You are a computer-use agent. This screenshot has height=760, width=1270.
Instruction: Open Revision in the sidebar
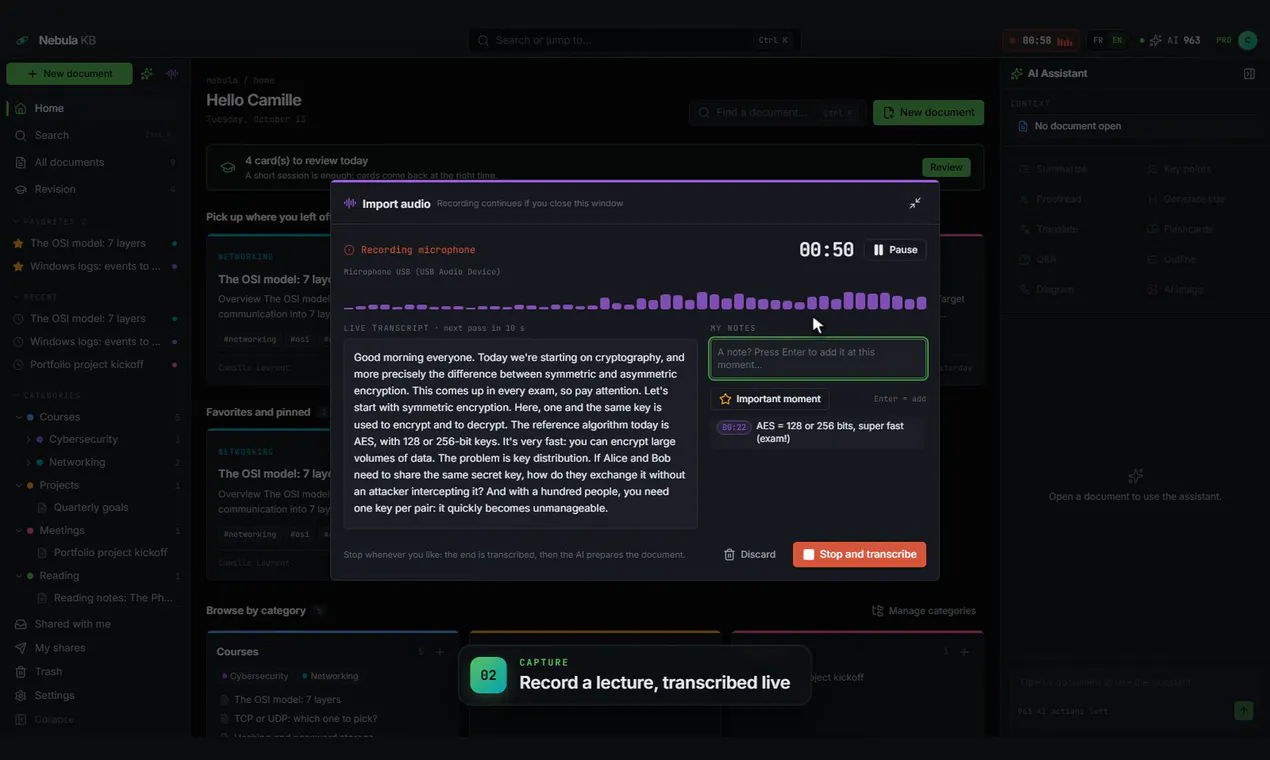tap(95, 189)
